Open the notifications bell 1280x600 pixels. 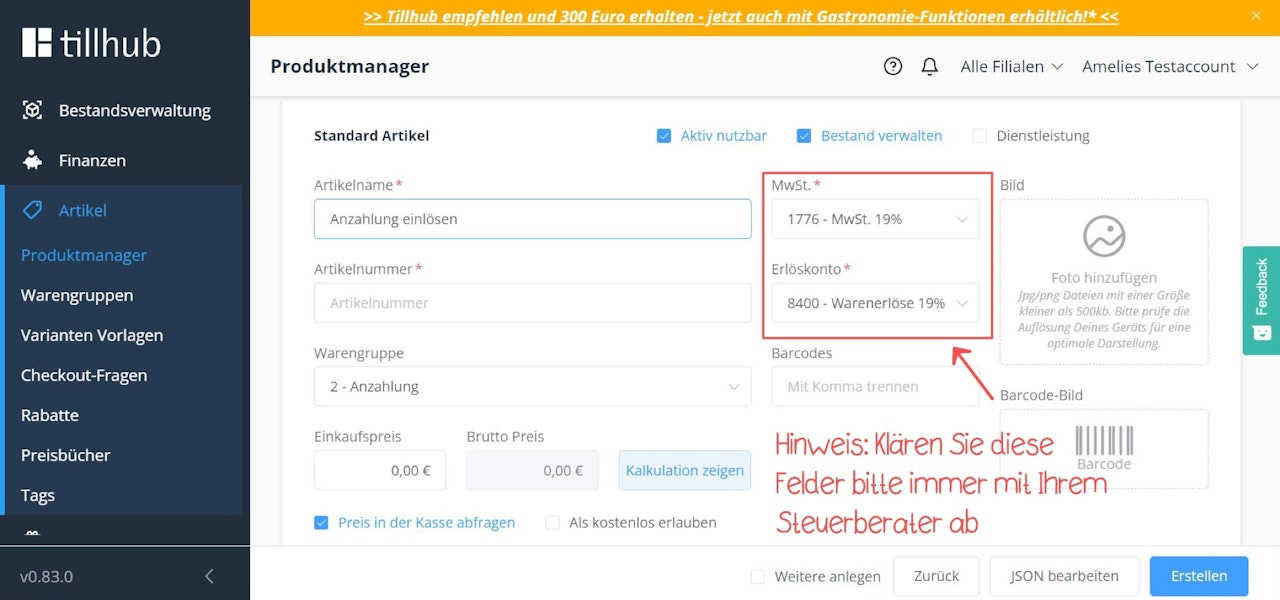(930, 66)
